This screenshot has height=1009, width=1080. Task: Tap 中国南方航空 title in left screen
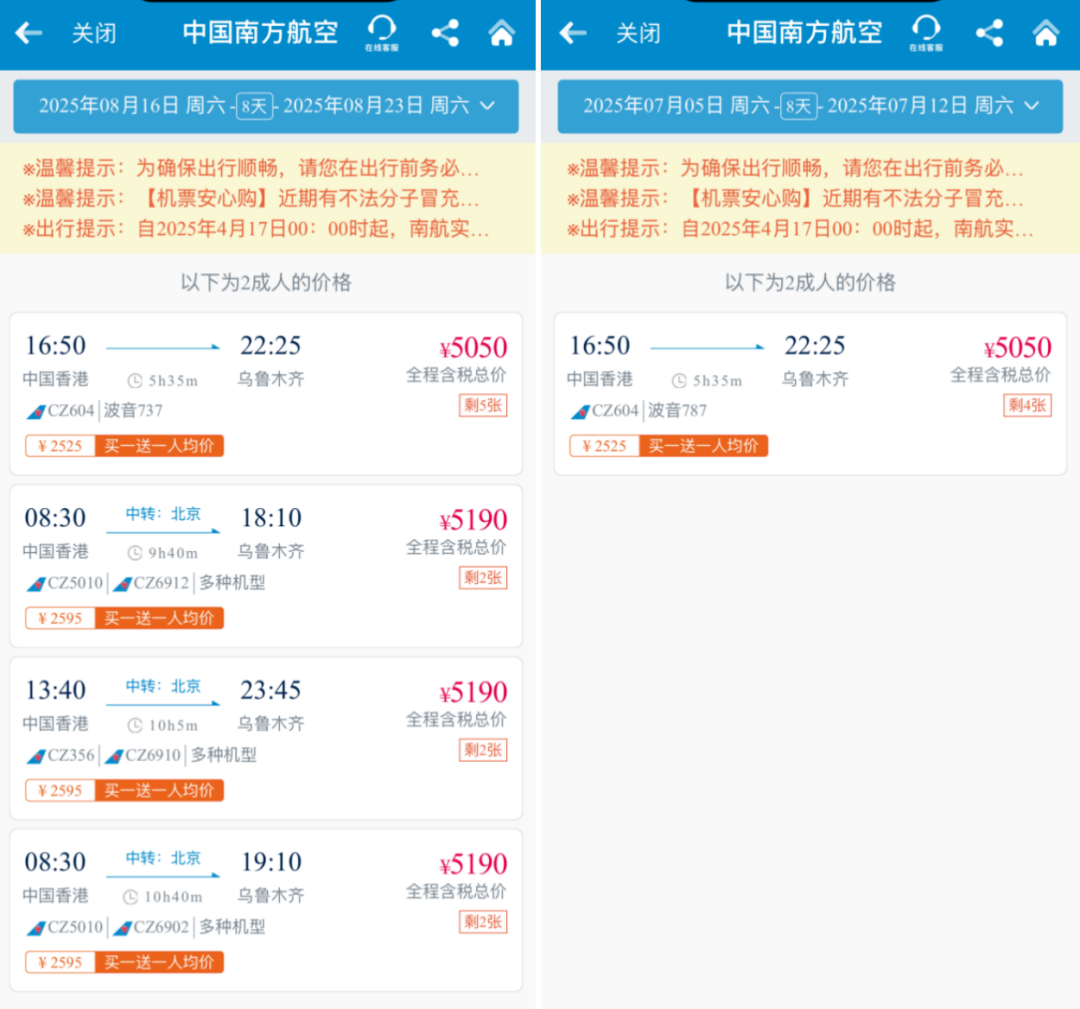[x=260, y=32]
